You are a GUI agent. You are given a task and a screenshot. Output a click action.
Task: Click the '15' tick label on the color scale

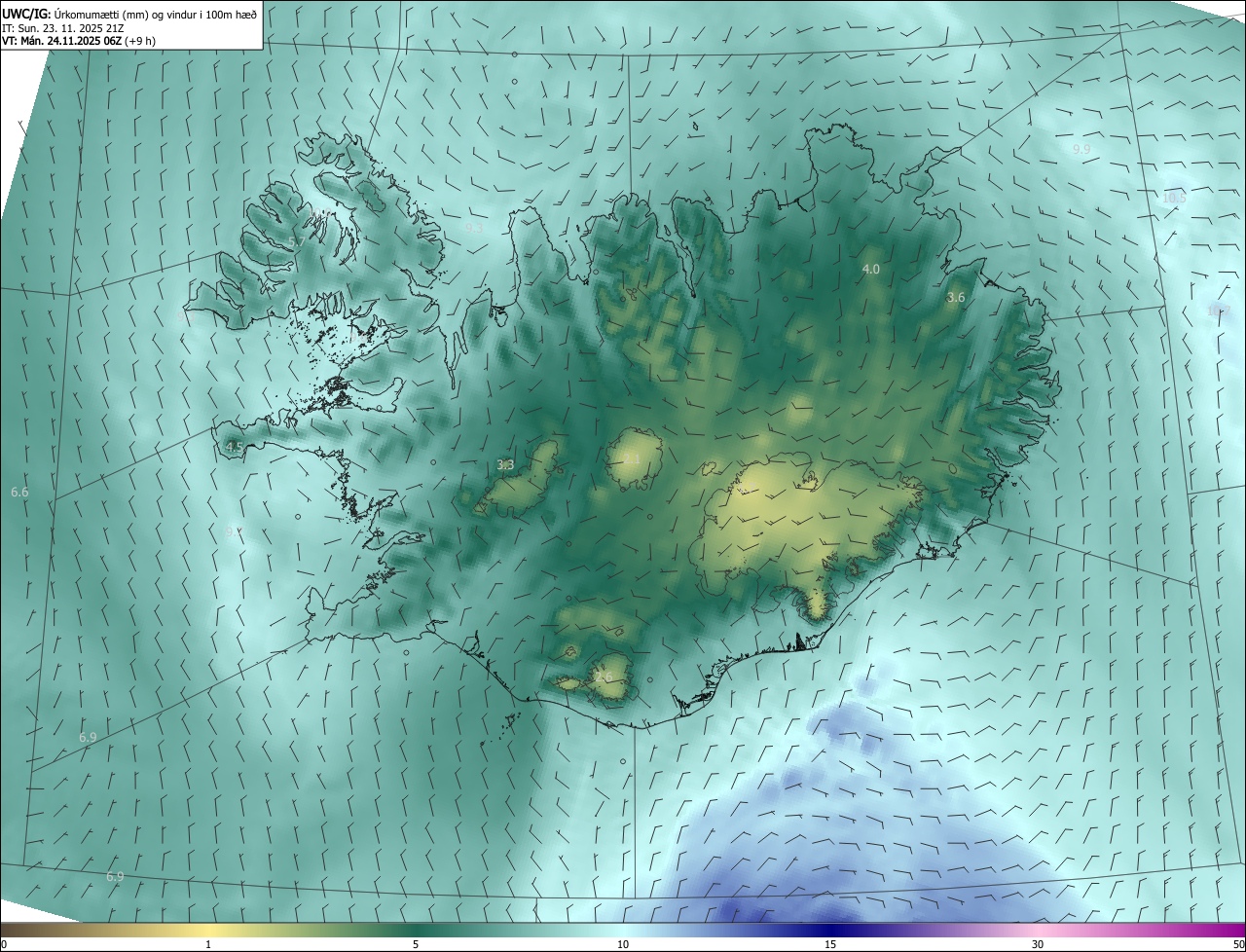[830, 944]
